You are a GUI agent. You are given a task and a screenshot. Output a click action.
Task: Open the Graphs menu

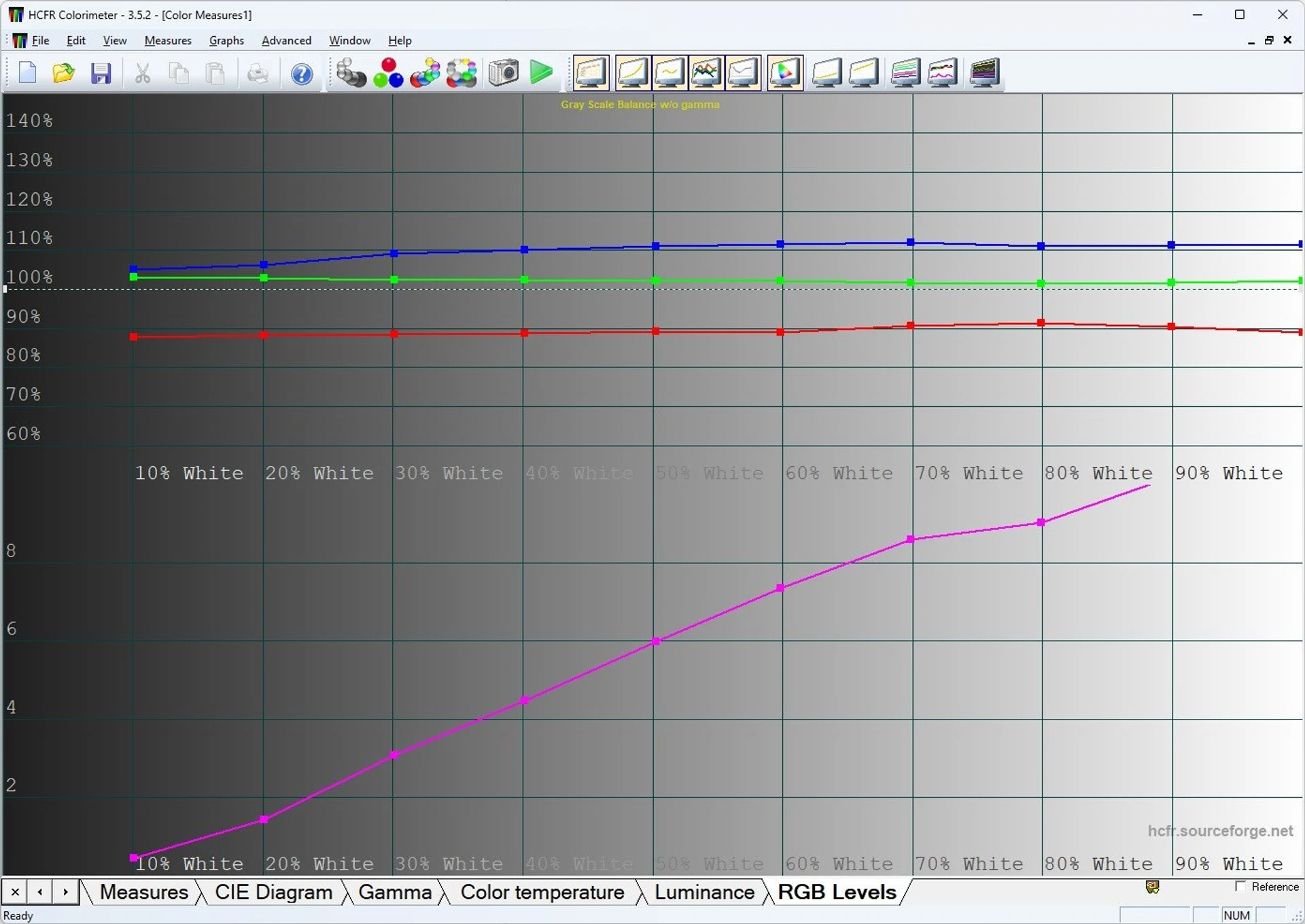click(226, 41)
